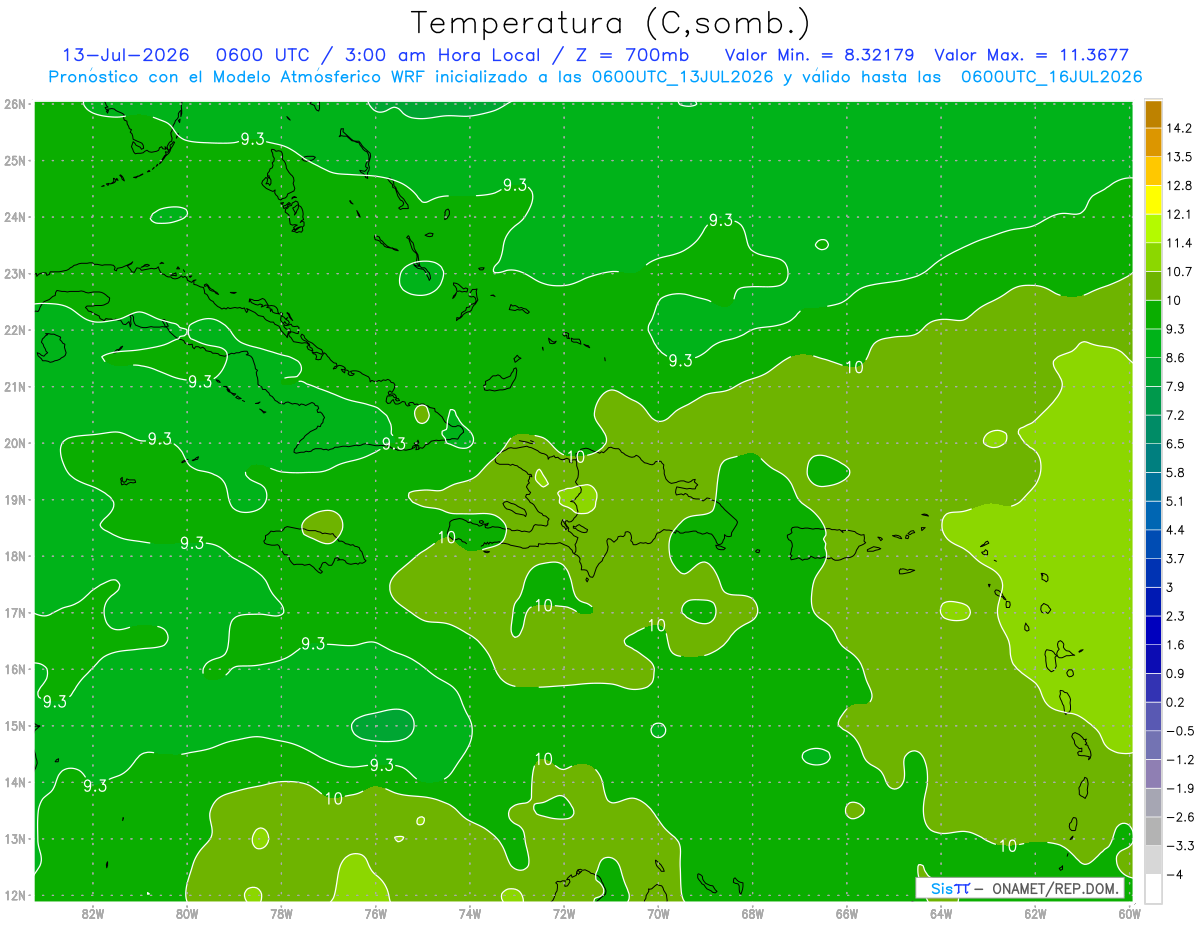Click the latitude label '20N'

pyautogui.click(x=15, y=443)
